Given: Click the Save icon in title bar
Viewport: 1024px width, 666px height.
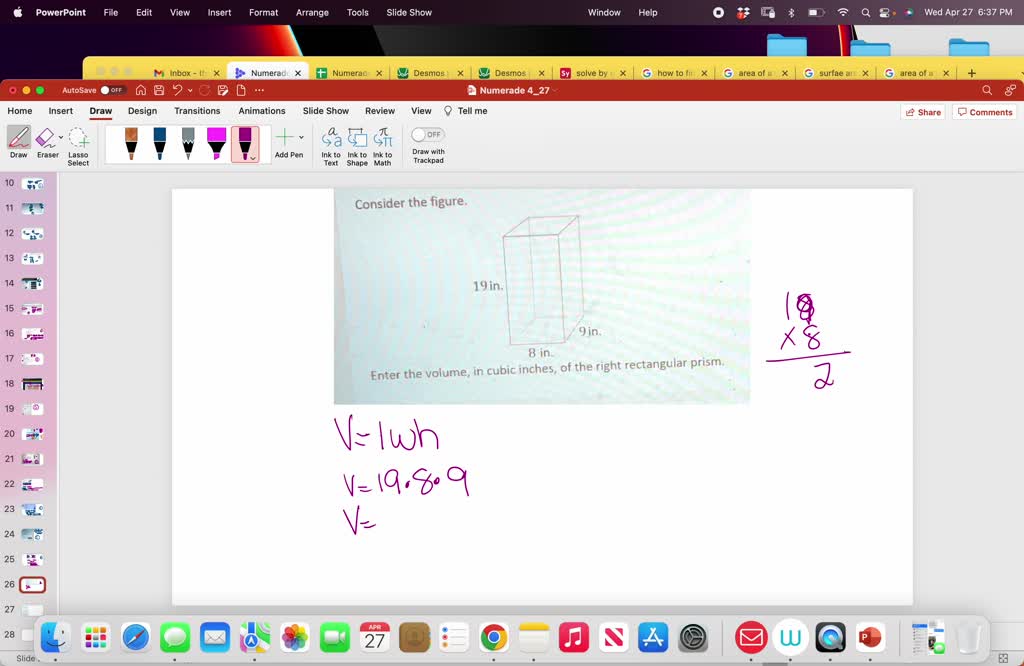Looking at the screenshot, I should [x=159, y=90].
